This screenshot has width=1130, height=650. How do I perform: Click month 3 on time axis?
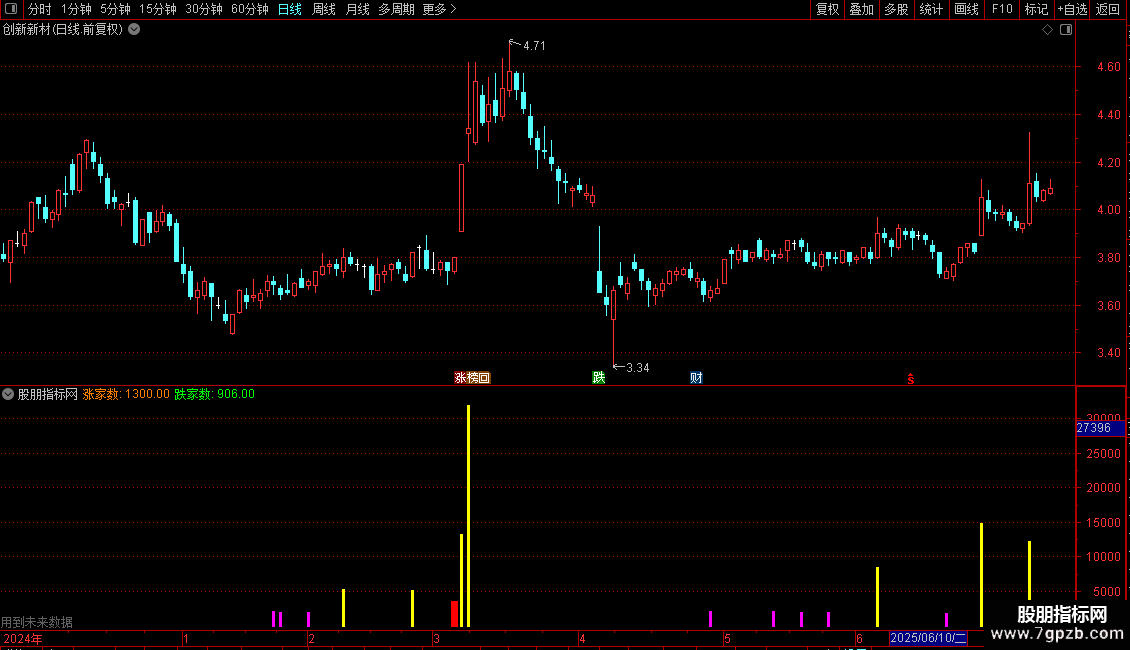tap(437, 638)
